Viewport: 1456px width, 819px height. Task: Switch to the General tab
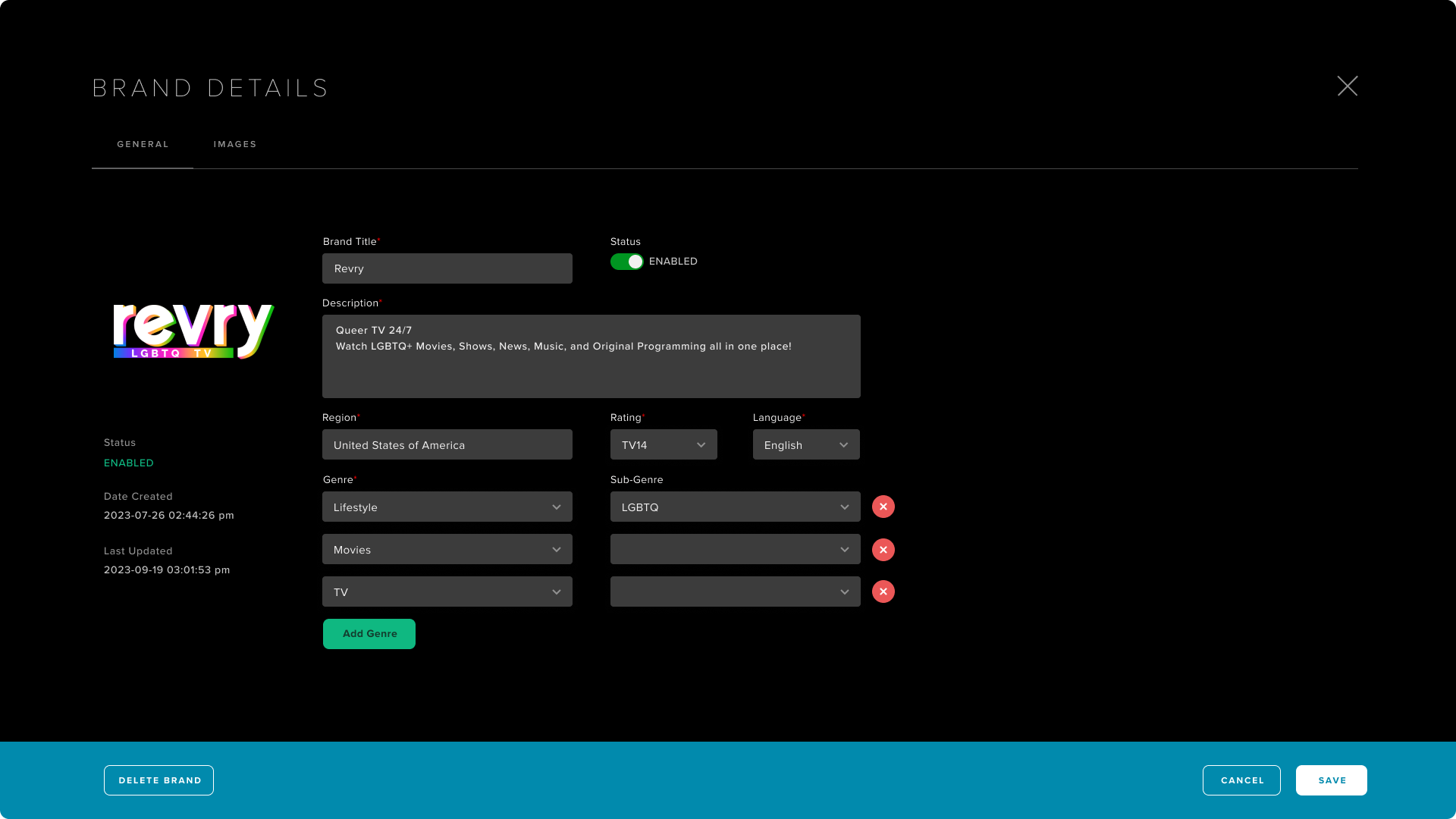(x=143, y=144)
